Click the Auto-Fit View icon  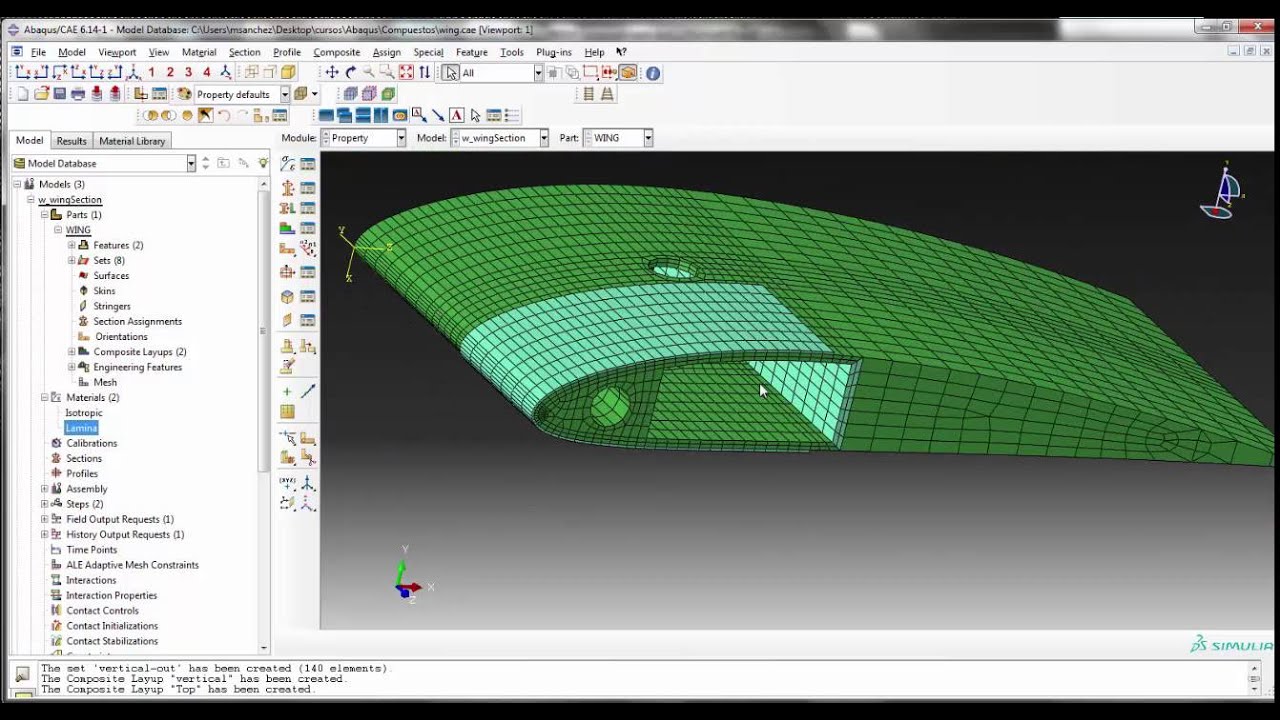point(406,72)
